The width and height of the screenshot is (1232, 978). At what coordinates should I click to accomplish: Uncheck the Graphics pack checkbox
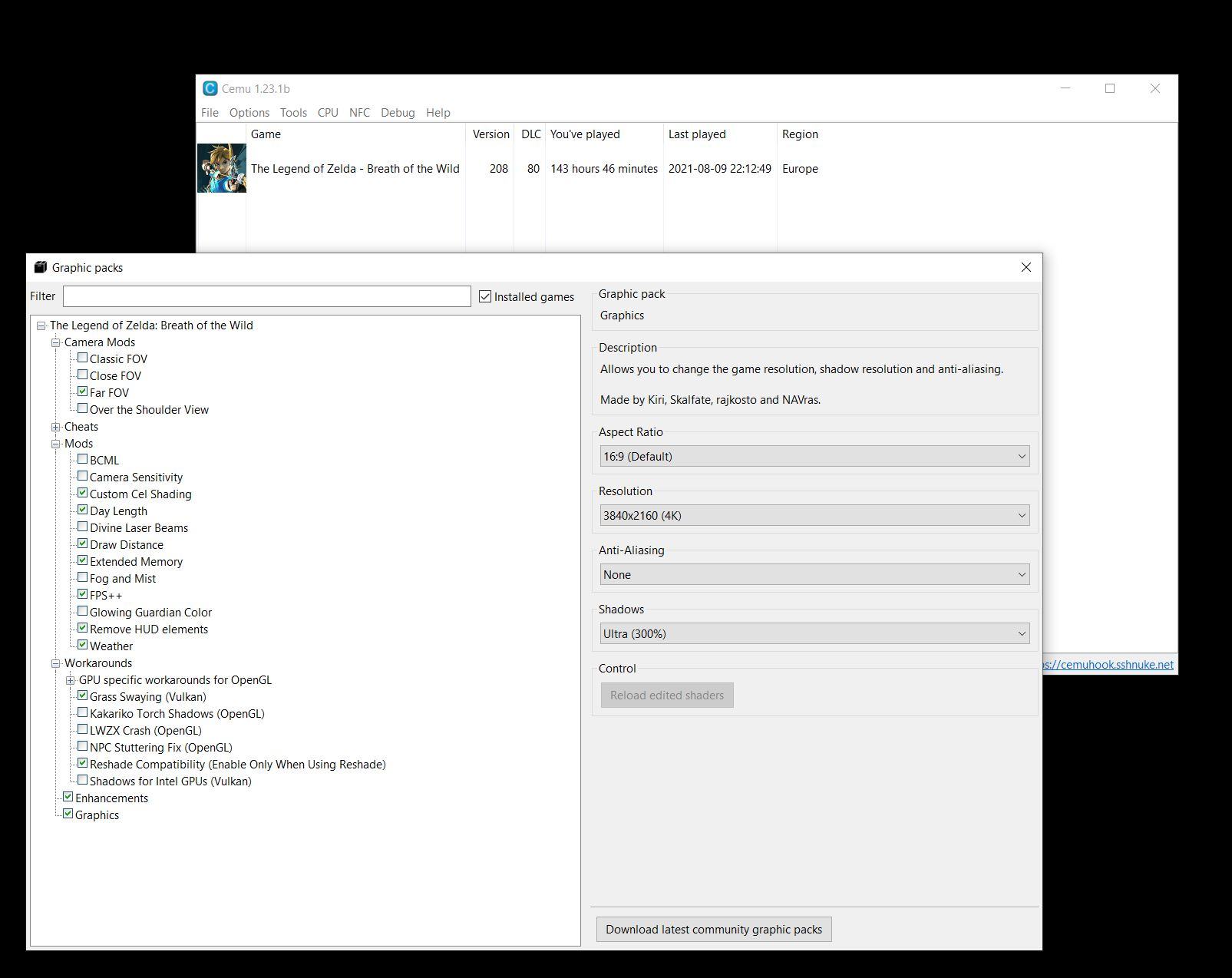tap(68, 814)
